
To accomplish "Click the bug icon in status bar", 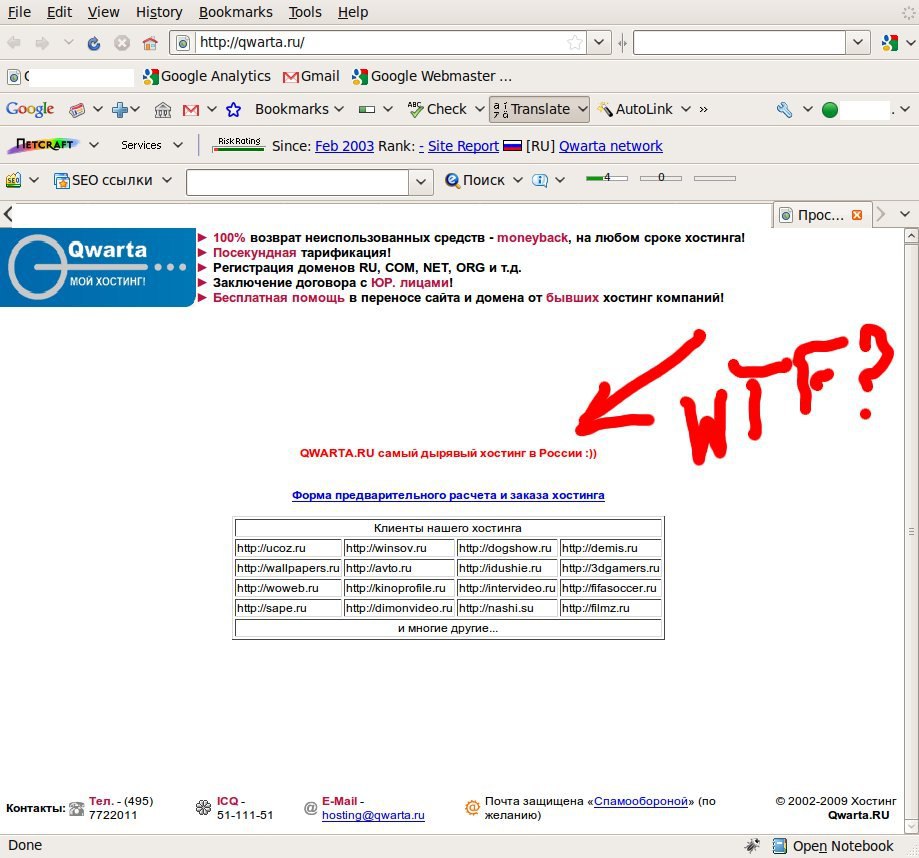I will tap(753, 846).
